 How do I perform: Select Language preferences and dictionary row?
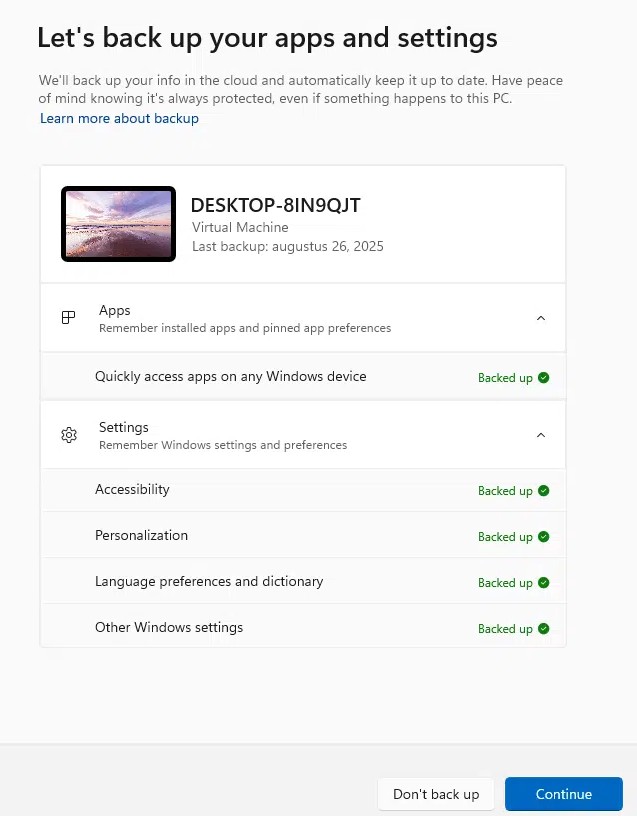[x=209, y=581]
